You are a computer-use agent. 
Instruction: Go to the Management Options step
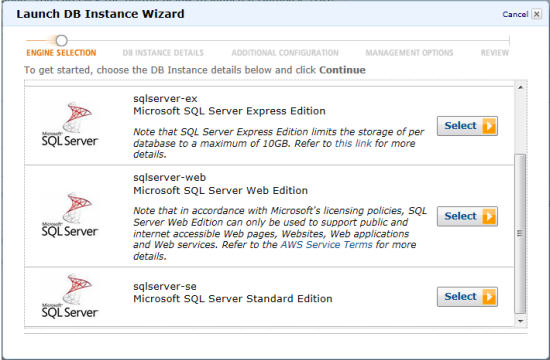[409, 53]
